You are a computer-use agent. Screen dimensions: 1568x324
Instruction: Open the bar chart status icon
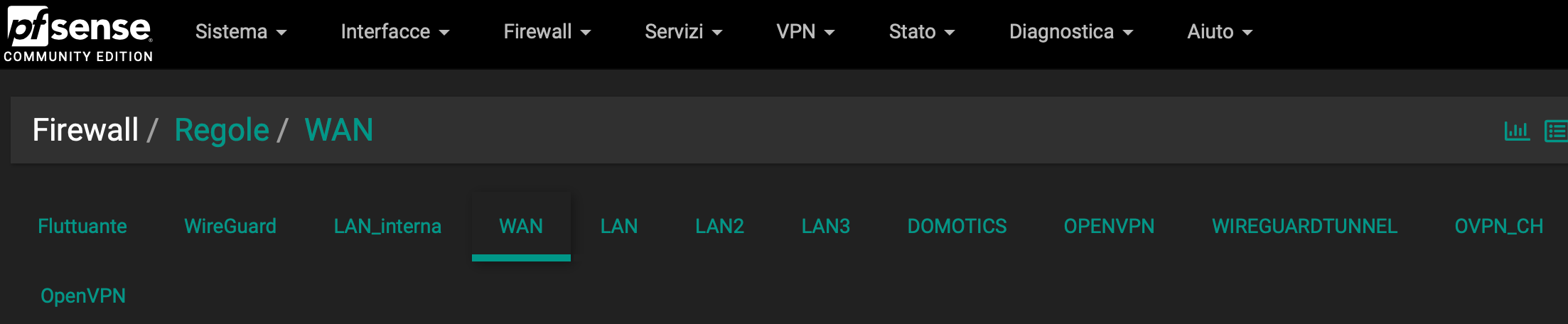(x=1516, y=131)
